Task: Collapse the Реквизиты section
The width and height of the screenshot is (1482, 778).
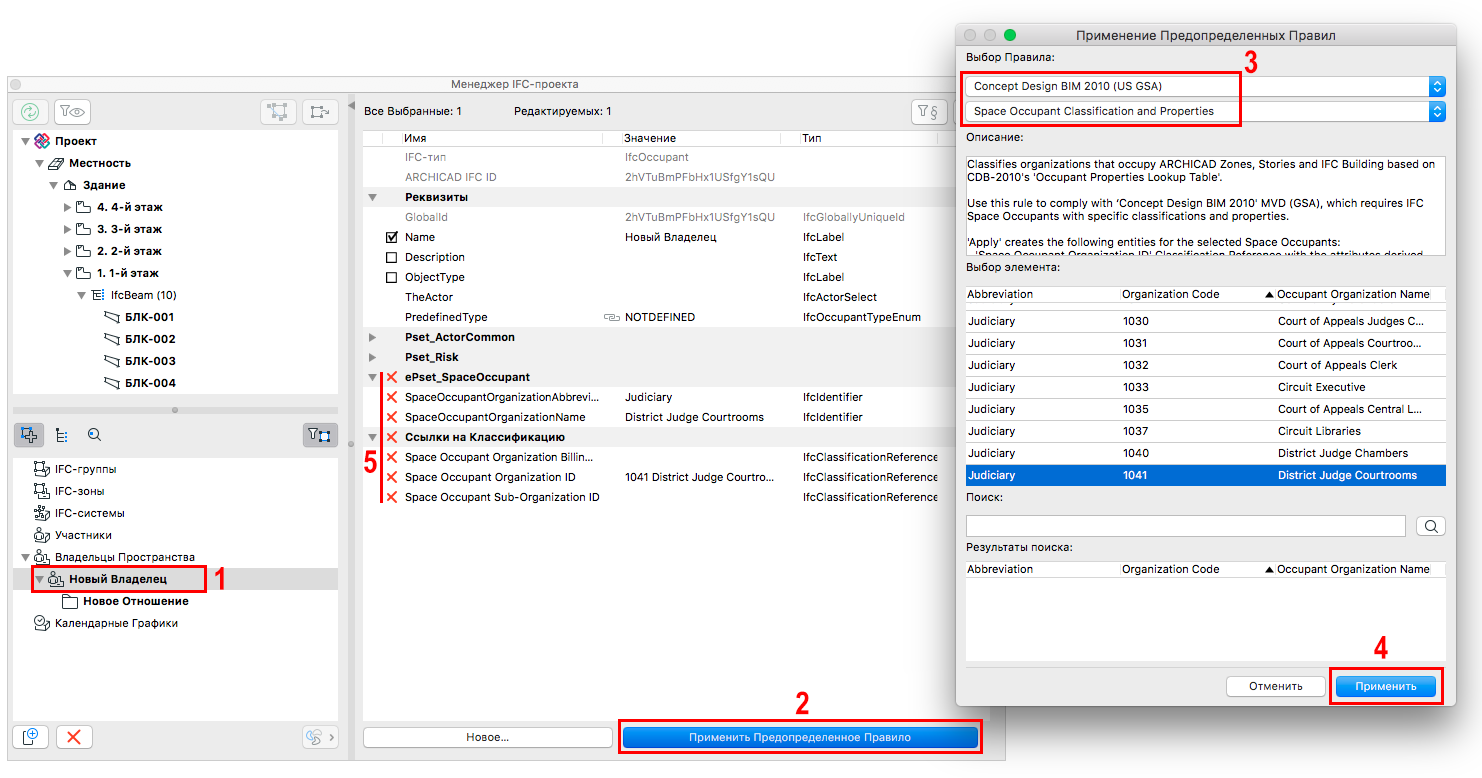Action: coord(372,197)
